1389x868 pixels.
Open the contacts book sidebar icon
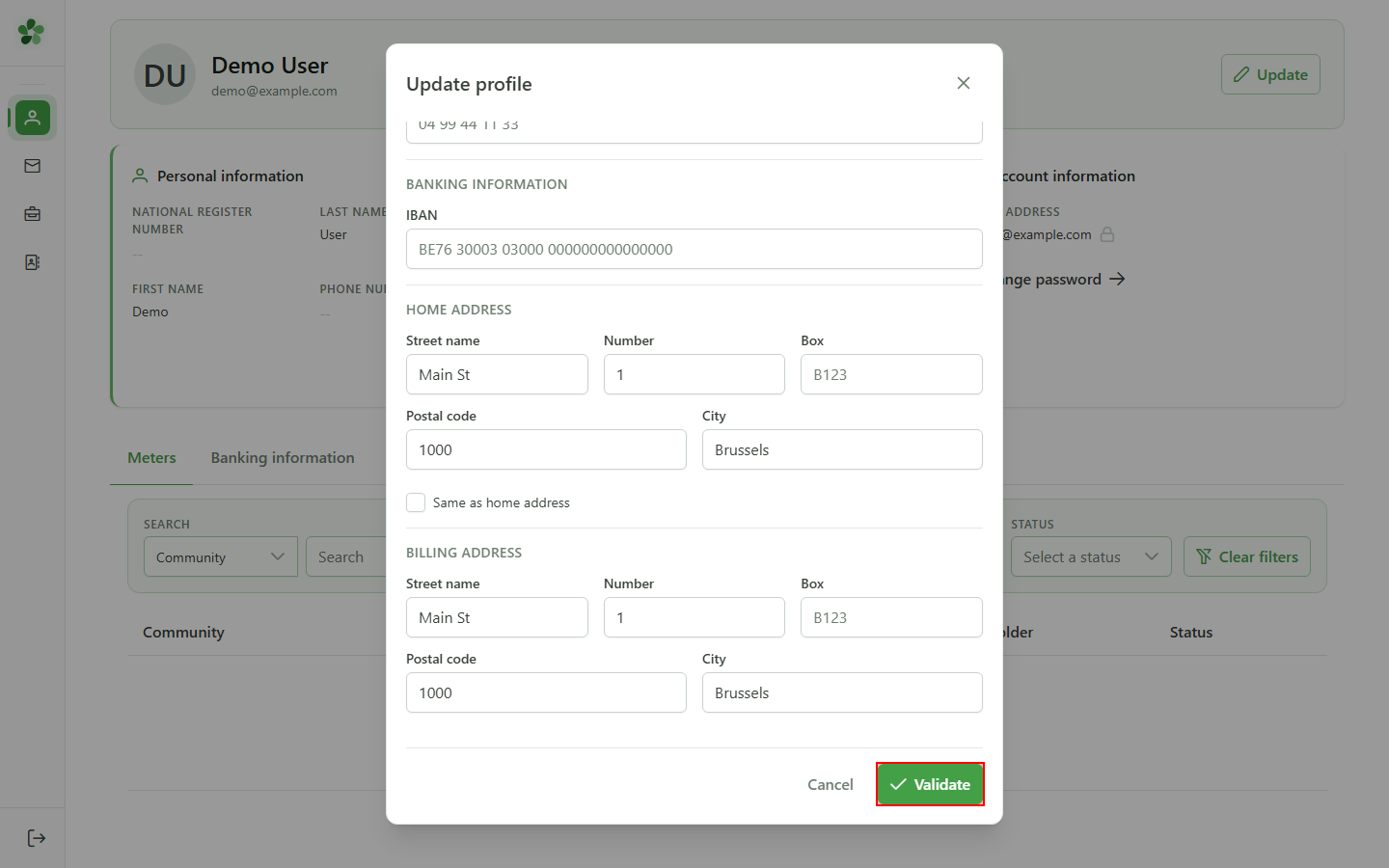tap(33, 262)
